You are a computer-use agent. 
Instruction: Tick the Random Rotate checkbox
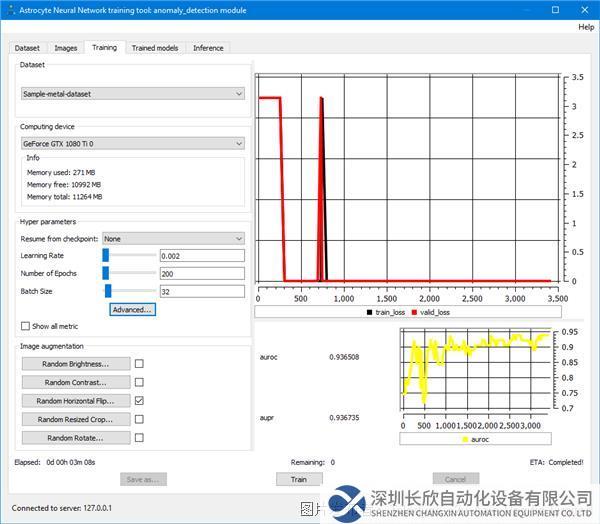(139, 437)
